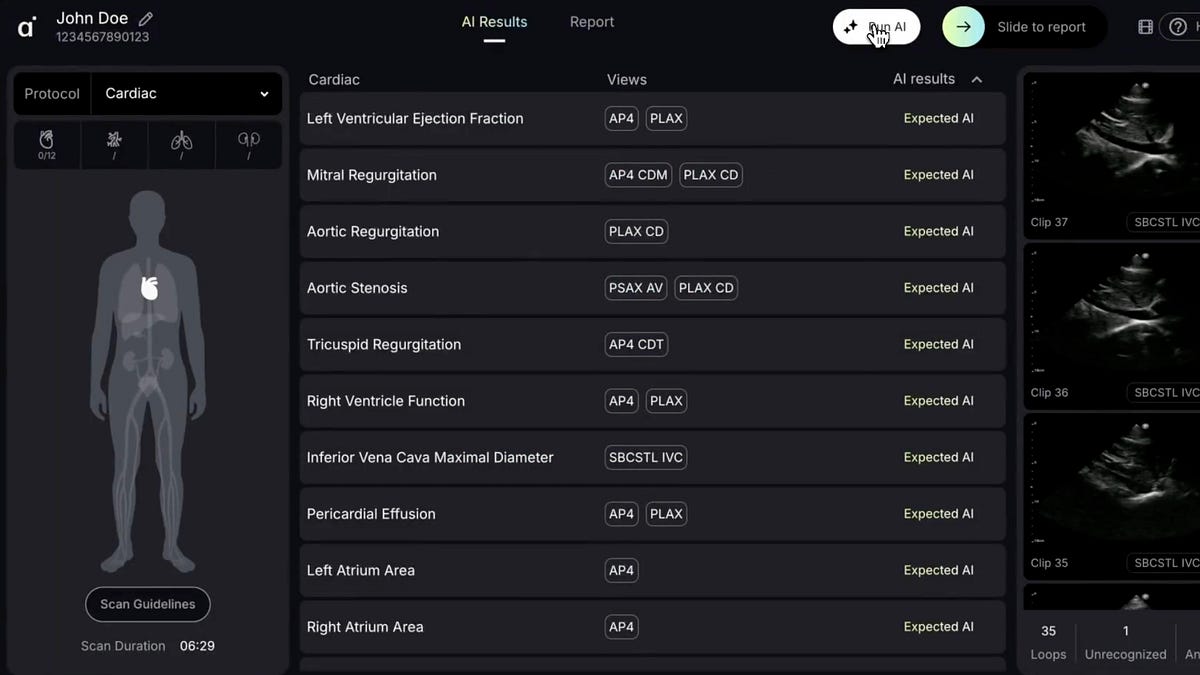The width and height of the screenshot is (1200, 675).
Task: Click the SBCSTL IVC tag in Inferior Vena Cava row
Action: point(646,458)
